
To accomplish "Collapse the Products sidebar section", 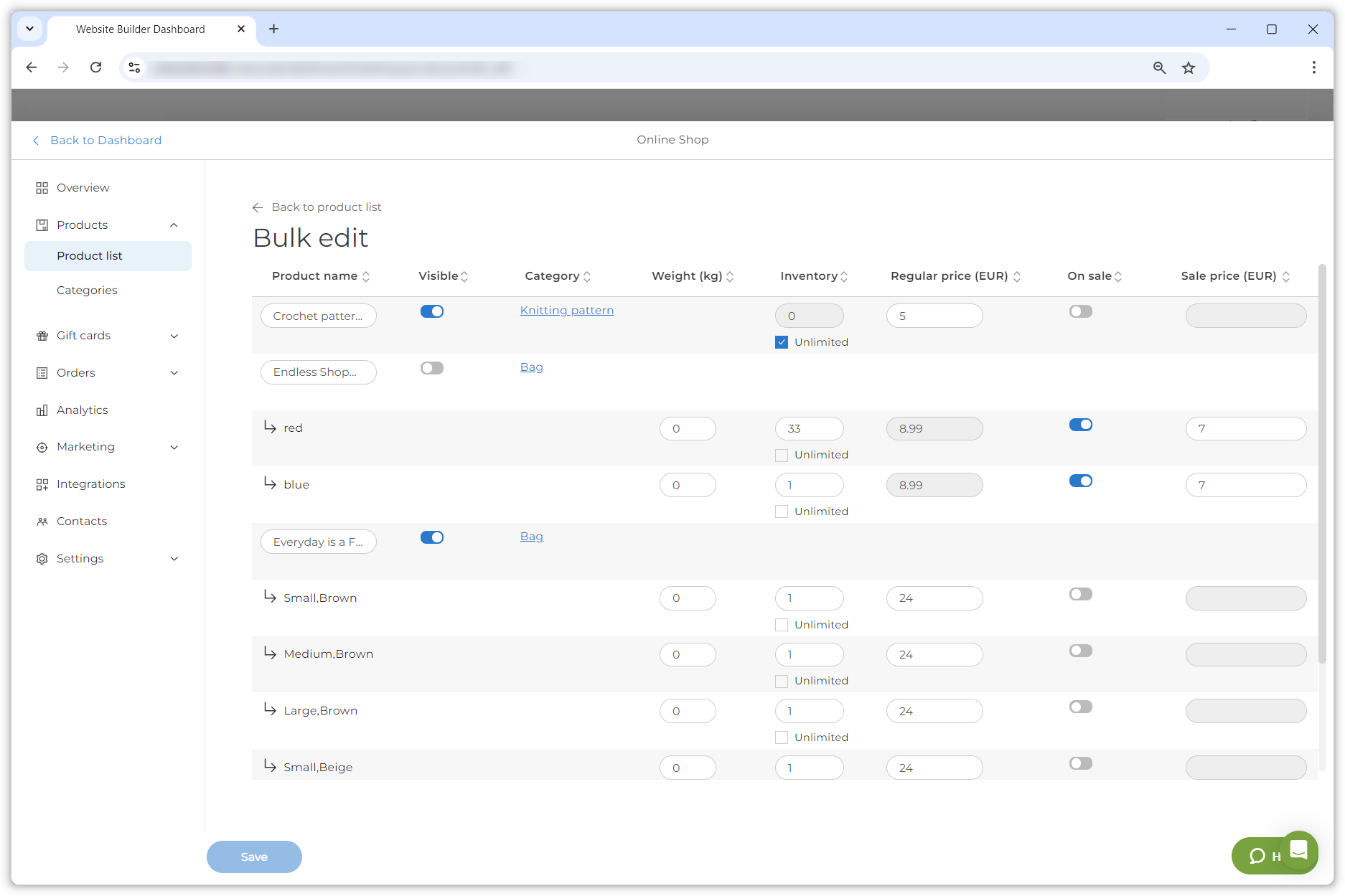I will 174,225.
